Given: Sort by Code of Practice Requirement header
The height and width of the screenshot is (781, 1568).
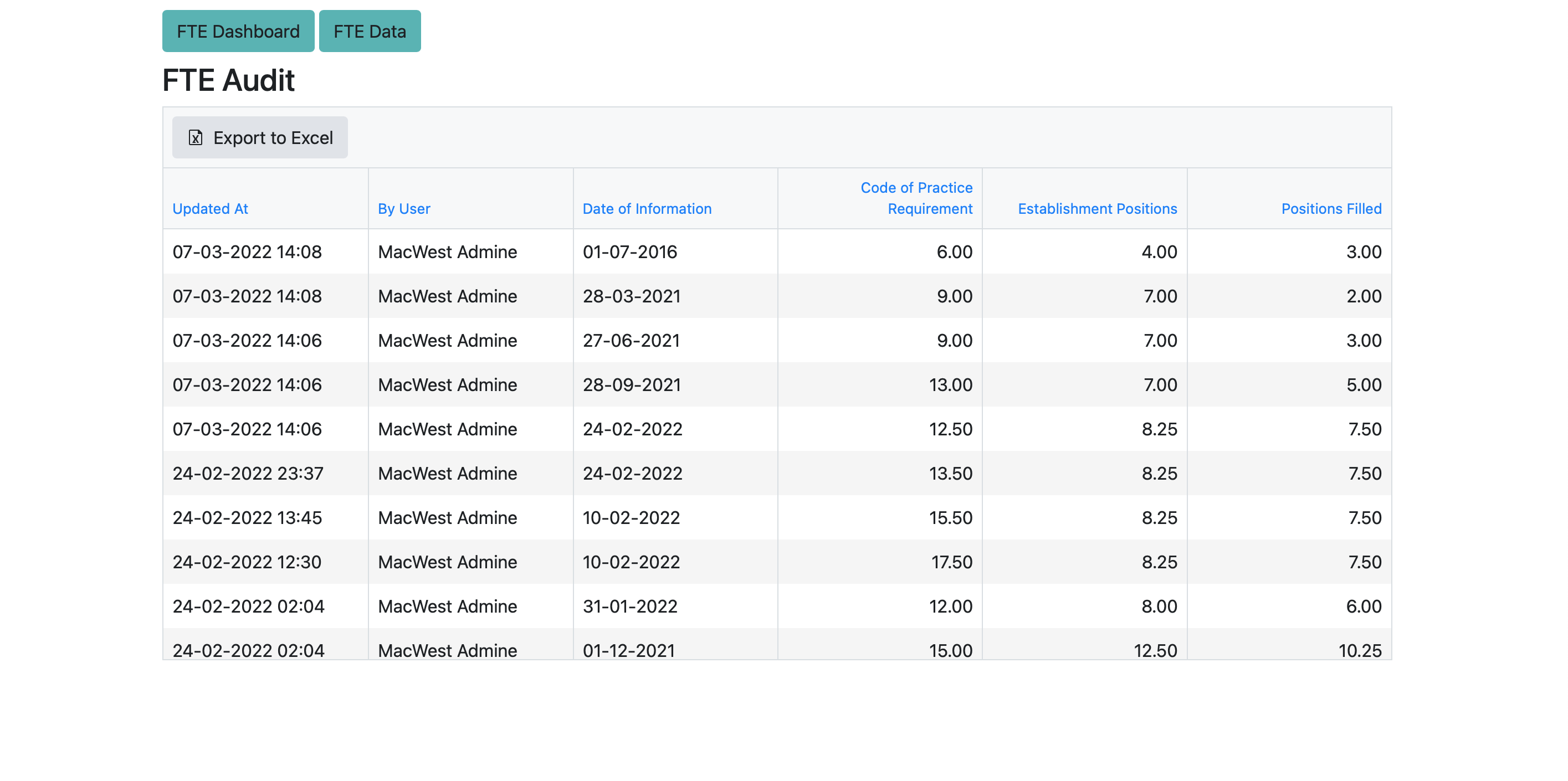Looking at the screenshot, I should [916, 198].
